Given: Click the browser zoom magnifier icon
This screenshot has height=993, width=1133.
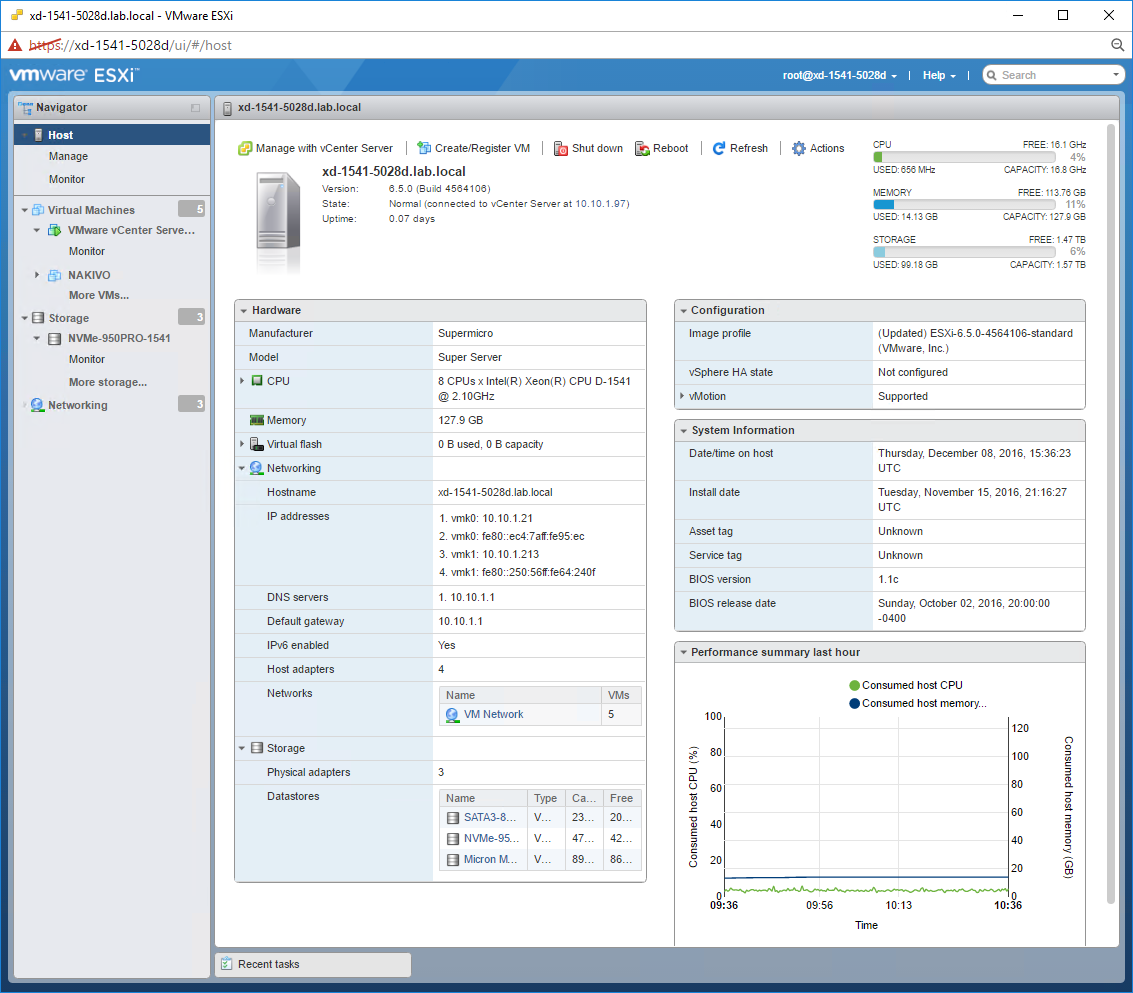Looking at the screenshot, I should pos(1117,45).
